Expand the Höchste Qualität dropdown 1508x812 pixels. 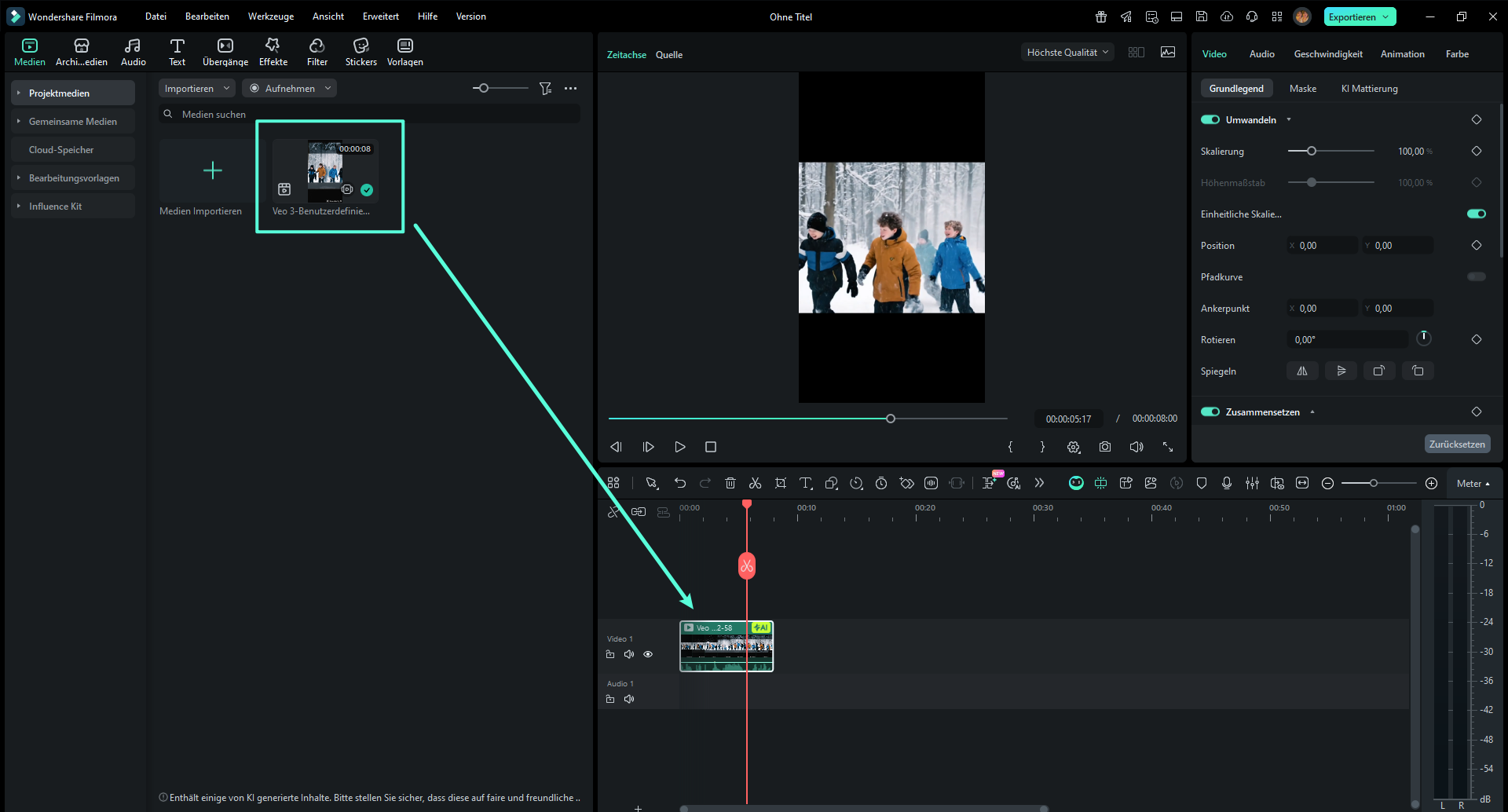coord(1067,53)
